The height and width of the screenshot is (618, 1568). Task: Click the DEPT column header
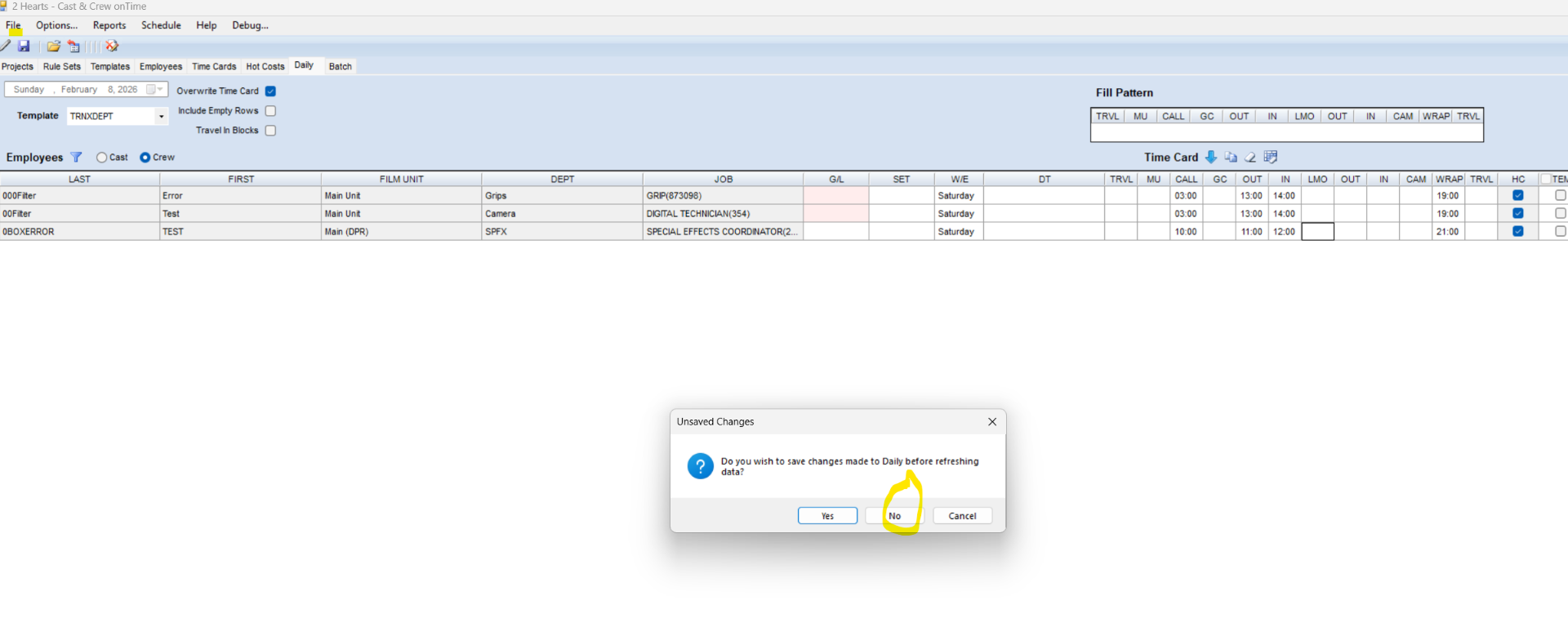click(562, 180)
